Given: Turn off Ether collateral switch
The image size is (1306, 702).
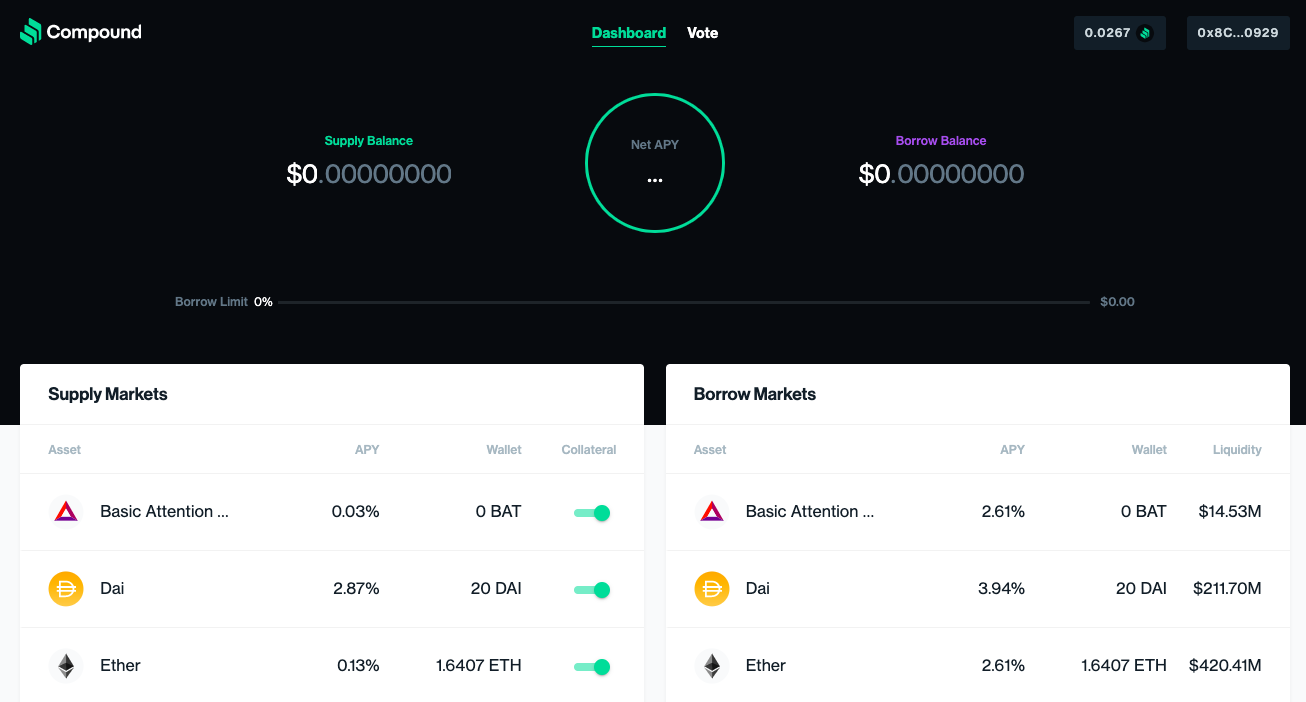Looking at the screenshot, I should point(592,667).
